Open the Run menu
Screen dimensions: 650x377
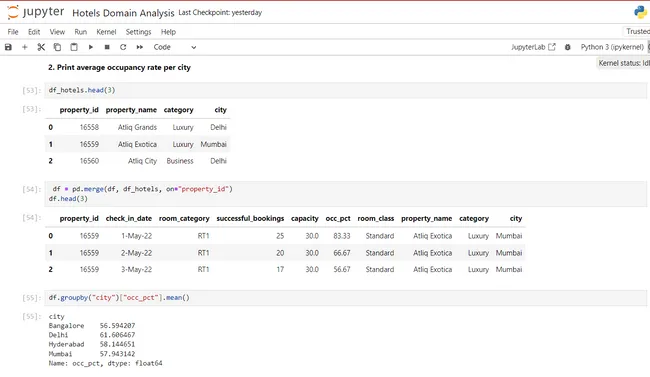click(x=80, y=32)
